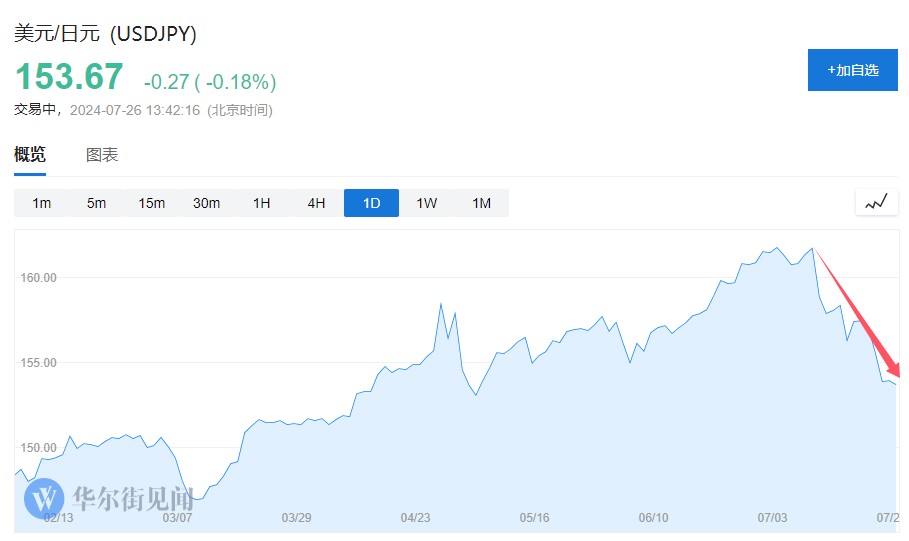Switch to the 图表 chart tab
Viewport: 909px width, 541px height.
click(102, 155)
